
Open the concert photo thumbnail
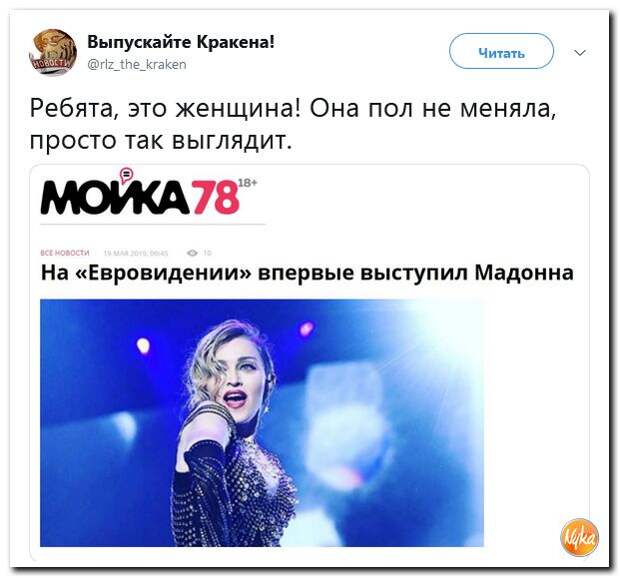[262, 423]
